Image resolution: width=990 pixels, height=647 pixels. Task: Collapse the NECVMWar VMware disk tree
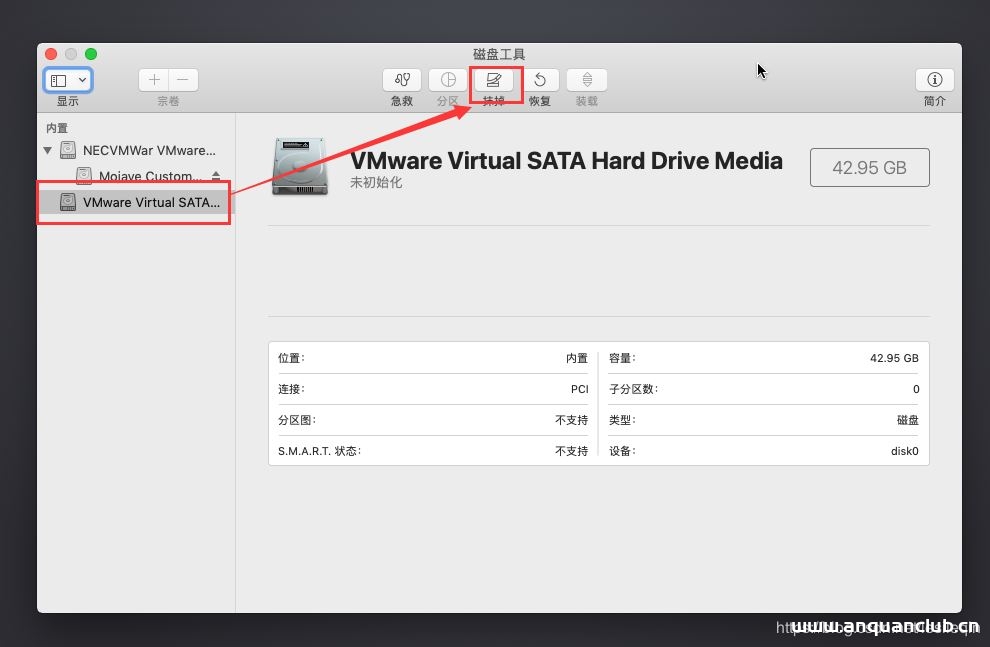[x=47, y=151]
